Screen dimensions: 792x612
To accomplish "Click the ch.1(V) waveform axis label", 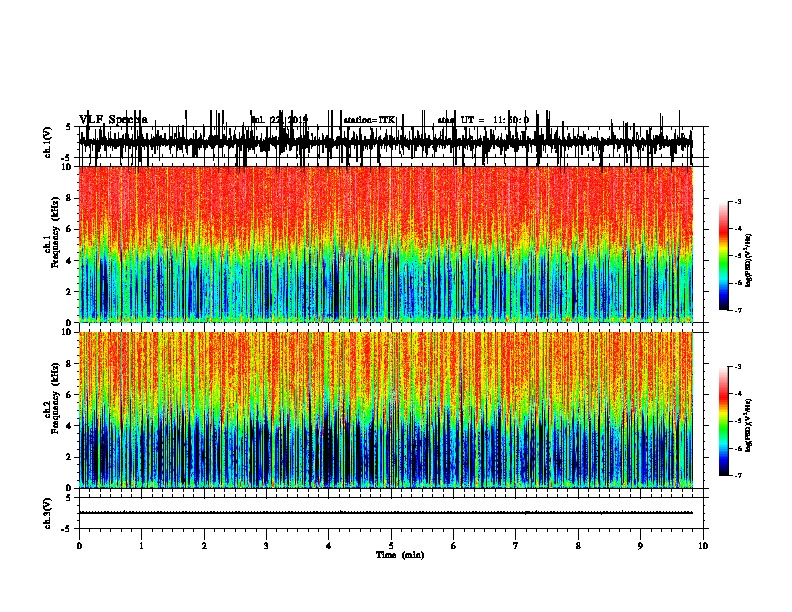I will point(48,142).
